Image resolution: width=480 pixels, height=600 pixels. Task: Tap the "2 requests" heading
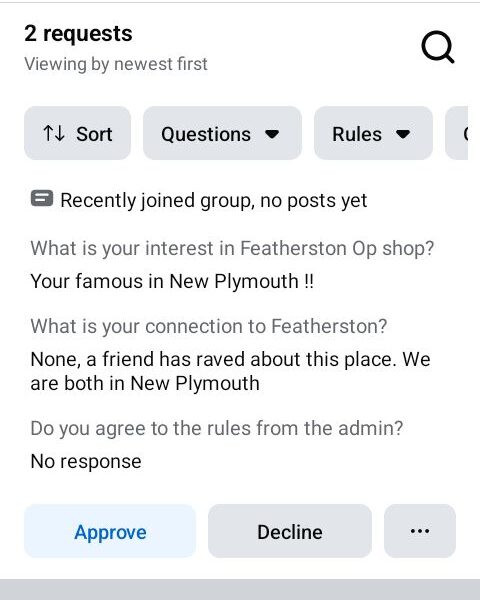(78, 34)
